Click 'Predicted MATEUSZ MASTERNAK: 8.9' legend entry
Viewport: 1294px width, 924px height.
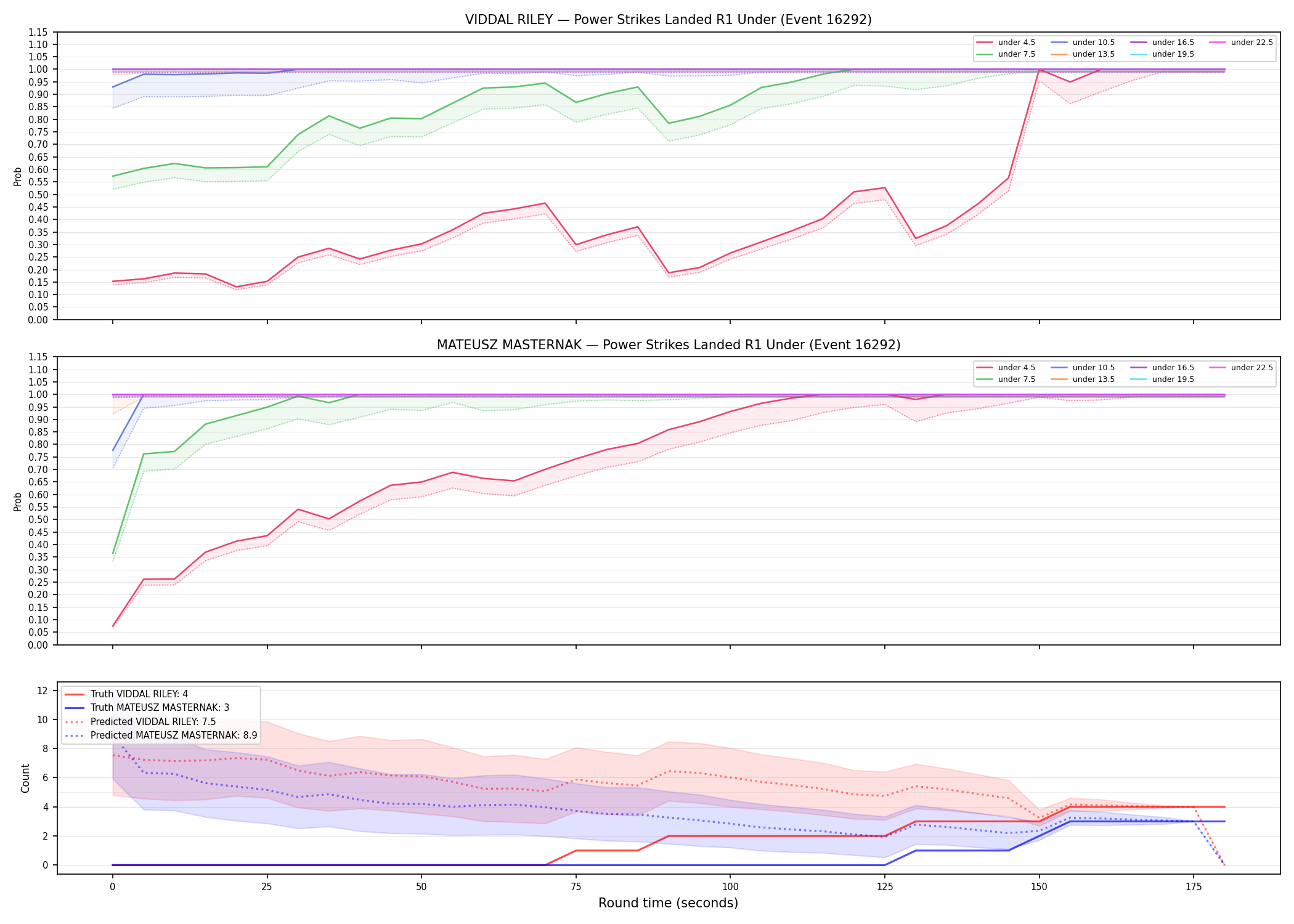(161, 736)
